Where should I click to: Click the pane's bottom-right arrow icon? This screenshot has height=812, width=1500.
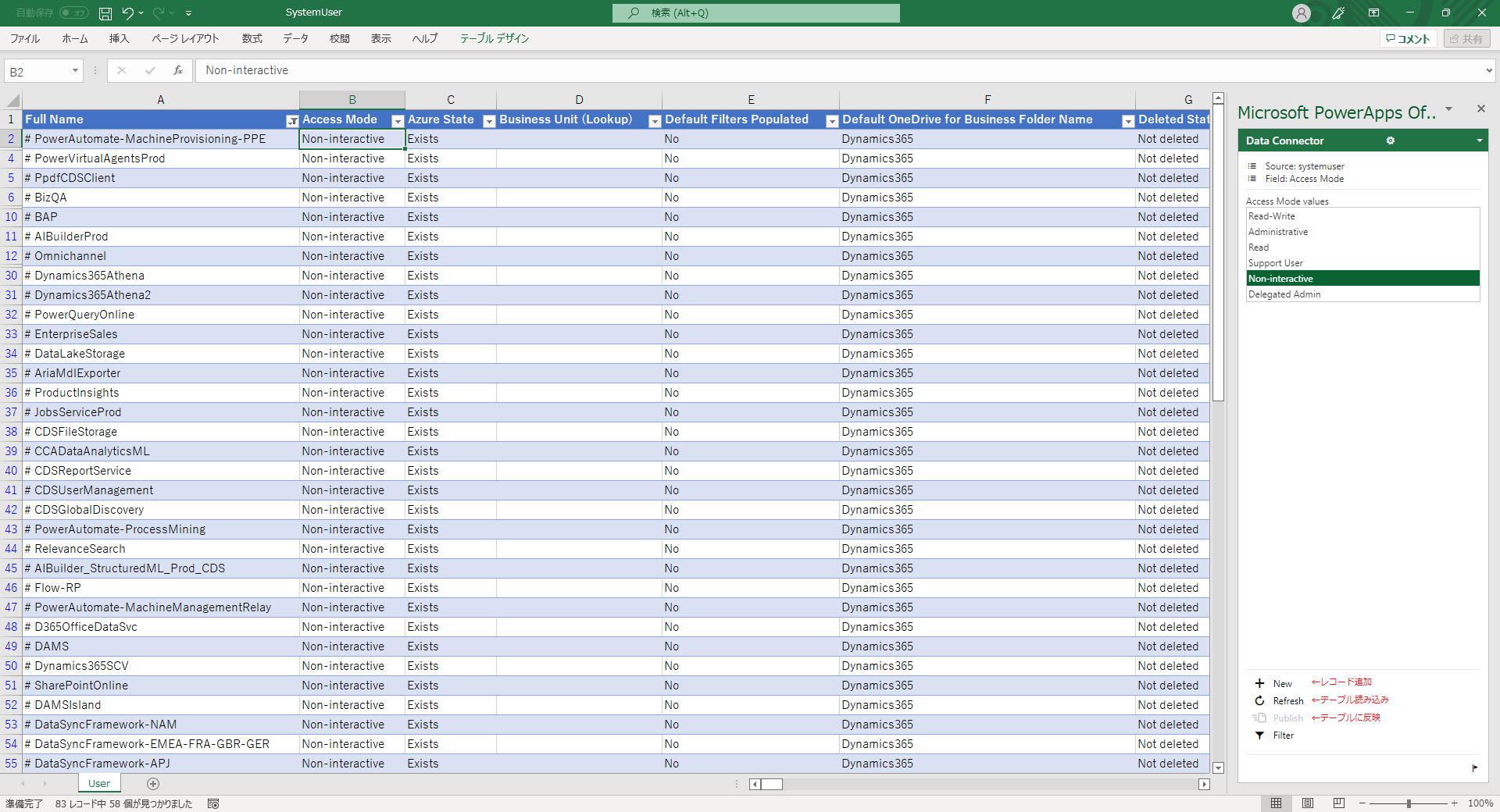[1474, 767]
